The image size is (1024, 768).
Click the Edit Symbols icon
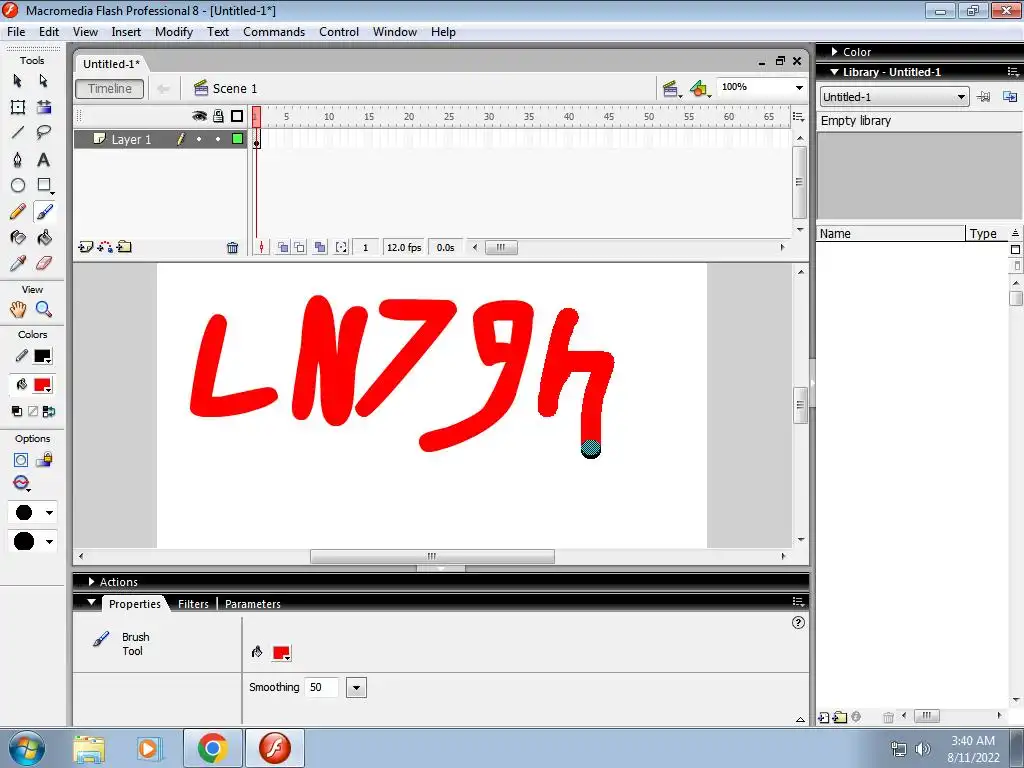click(x=699, y=89)
